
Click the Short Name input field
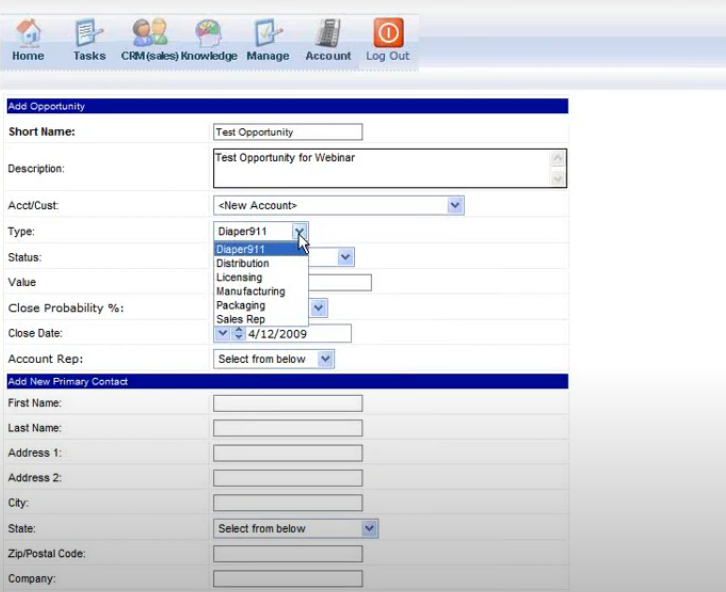pos(288,132)
